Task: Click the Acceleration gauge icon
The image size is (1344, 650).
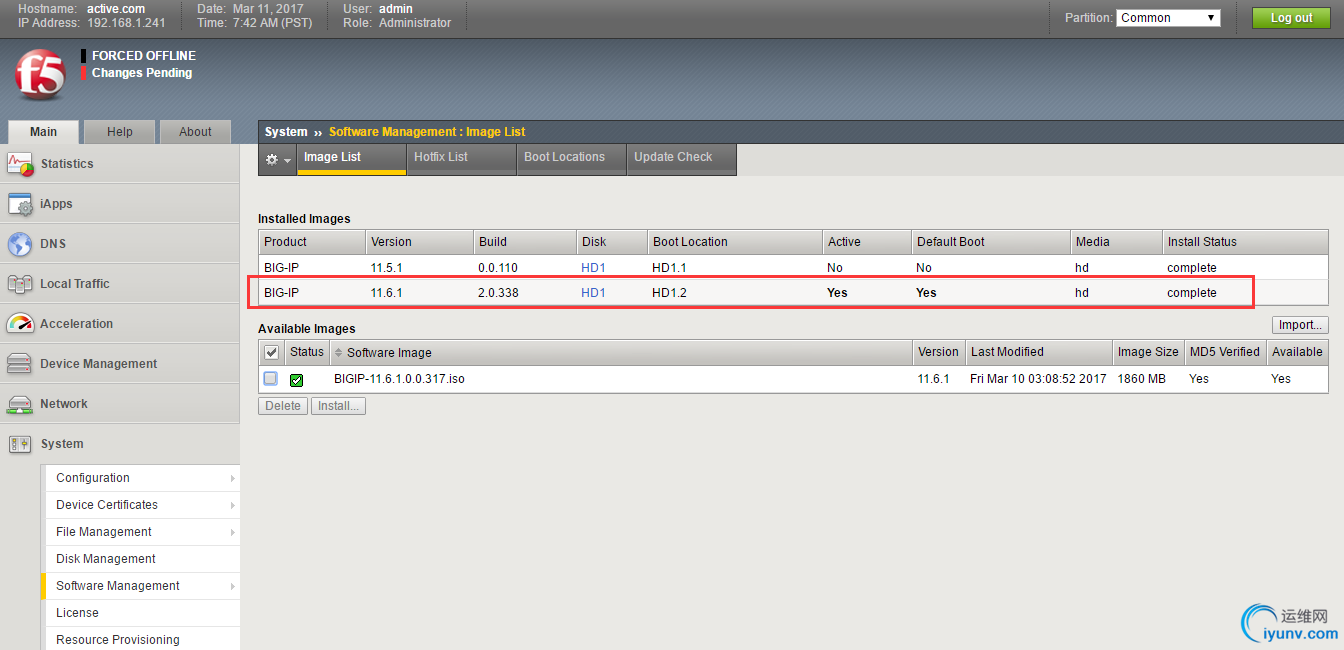Action: [x=20, y=324]
